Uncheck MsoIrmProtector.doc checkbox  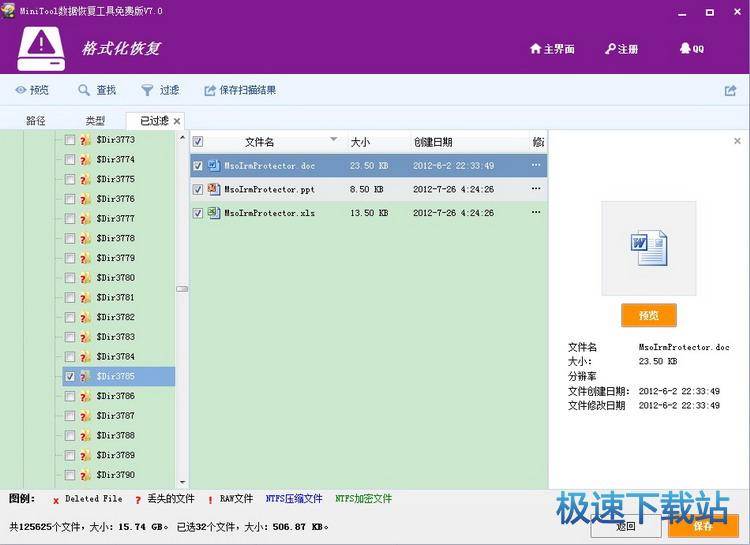click(198, 166)
